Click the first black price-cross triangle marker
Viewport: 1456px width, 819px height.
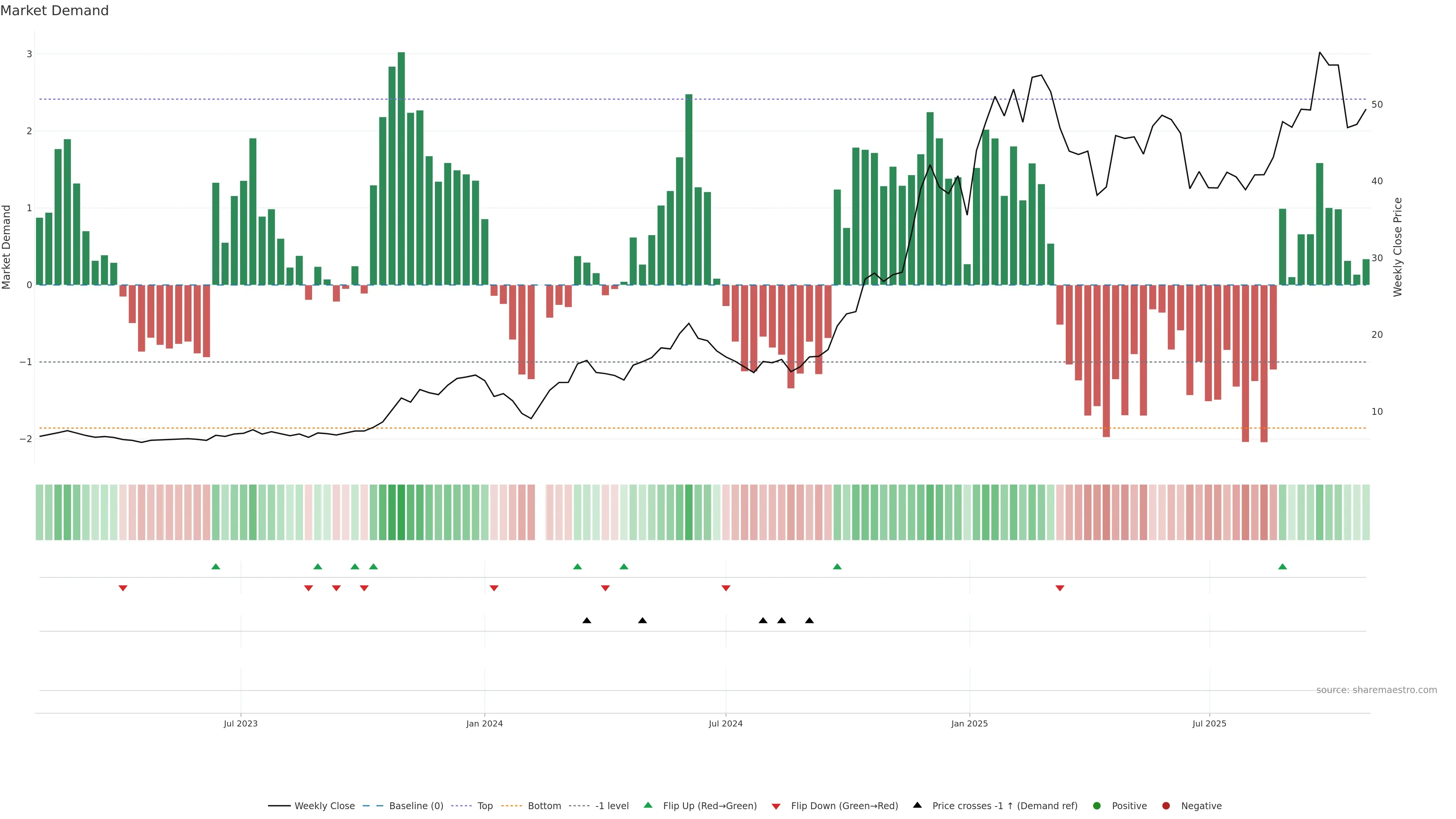[587, 621]
